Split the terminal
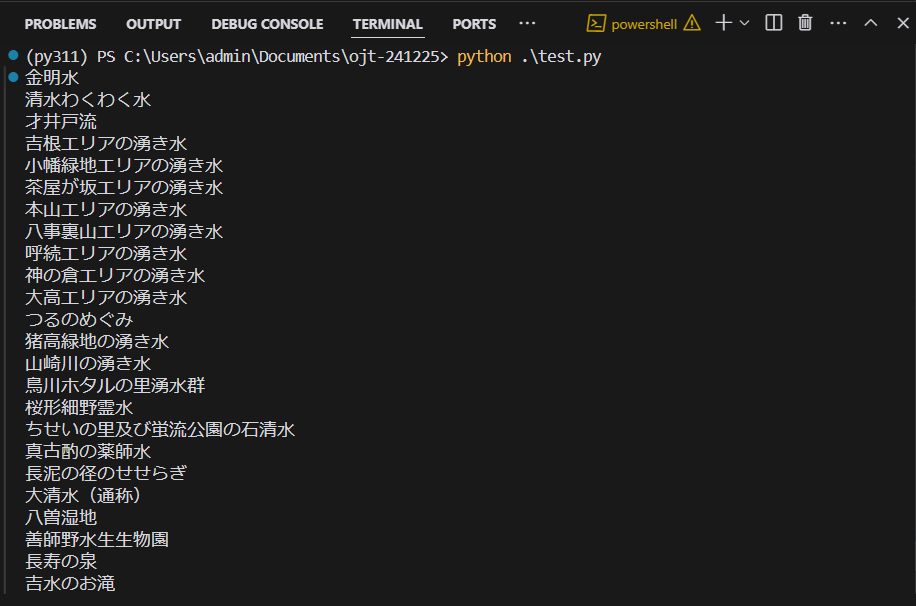916x606 pixels. click(x=773, y=23)
